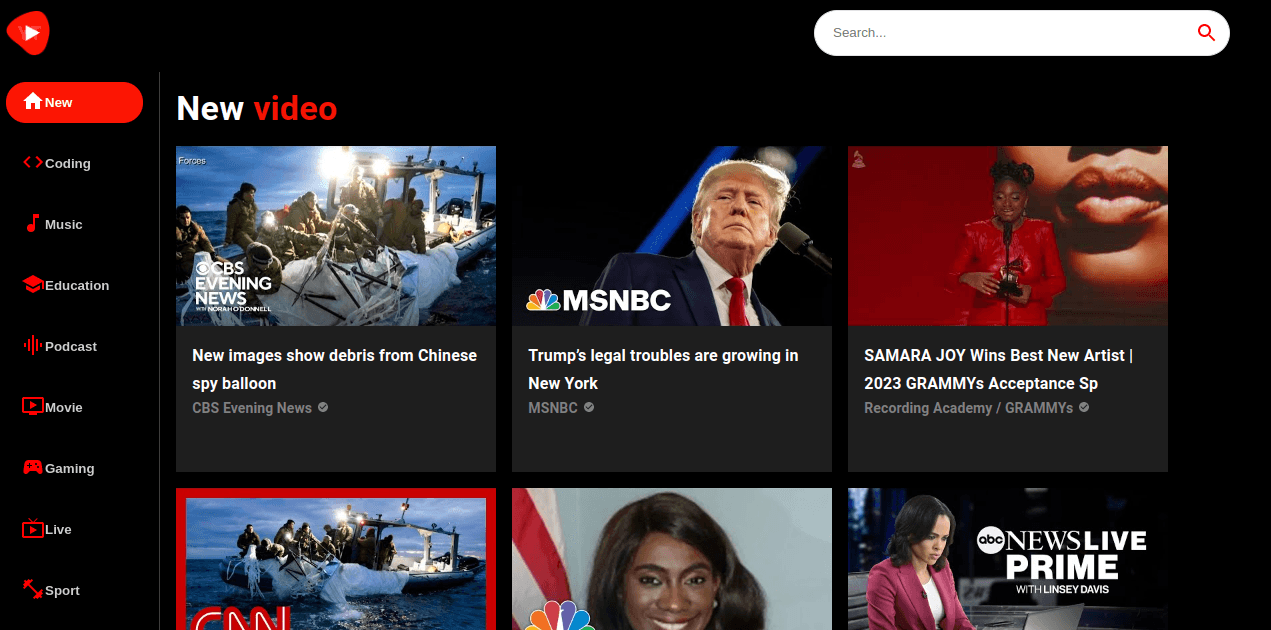
Task: Open the ABC News Live Prime thumbnail
Action: [x=1008, y=559]
